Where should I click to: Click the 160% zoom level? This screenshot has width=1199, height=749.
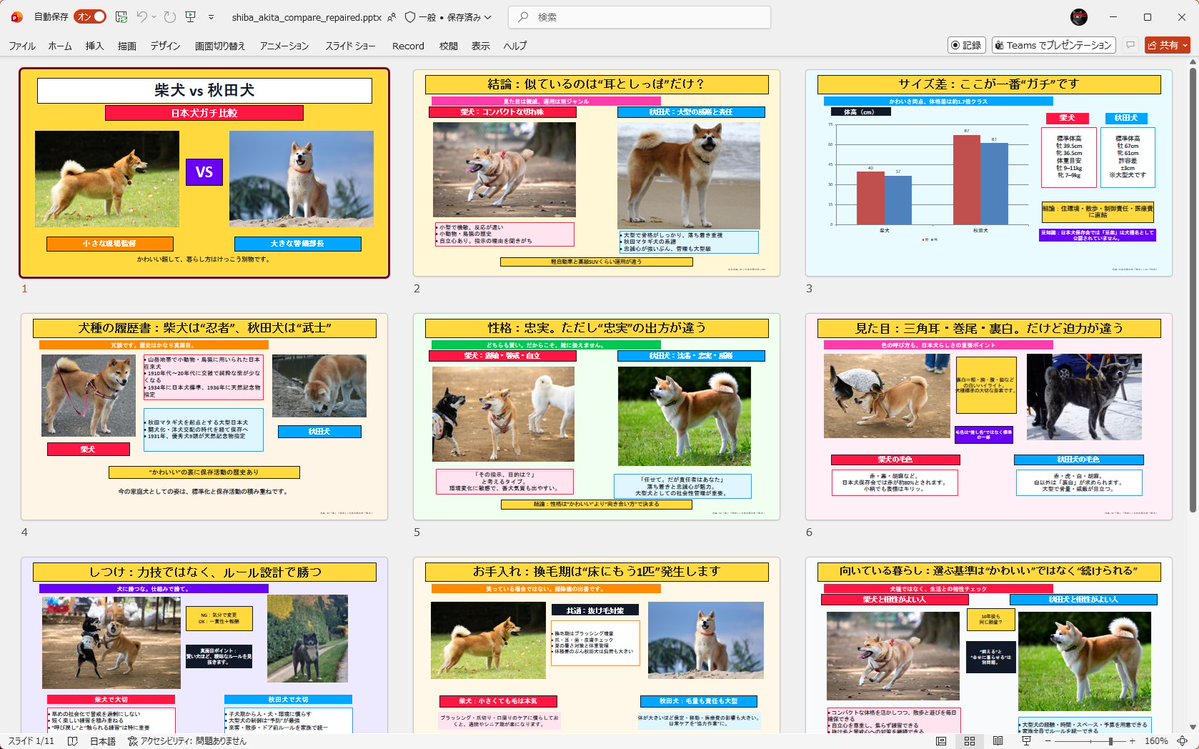[x=1156, y=741]
